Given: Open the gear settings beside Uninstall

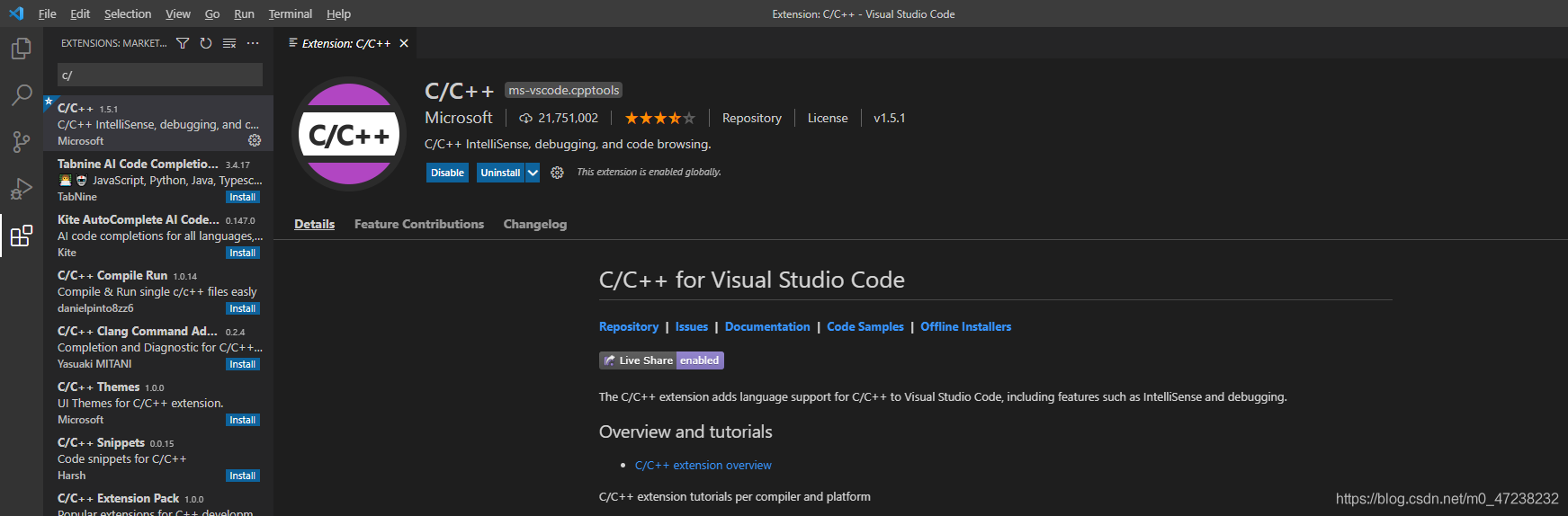Looking at the screenshot, I should click(557, 173).
